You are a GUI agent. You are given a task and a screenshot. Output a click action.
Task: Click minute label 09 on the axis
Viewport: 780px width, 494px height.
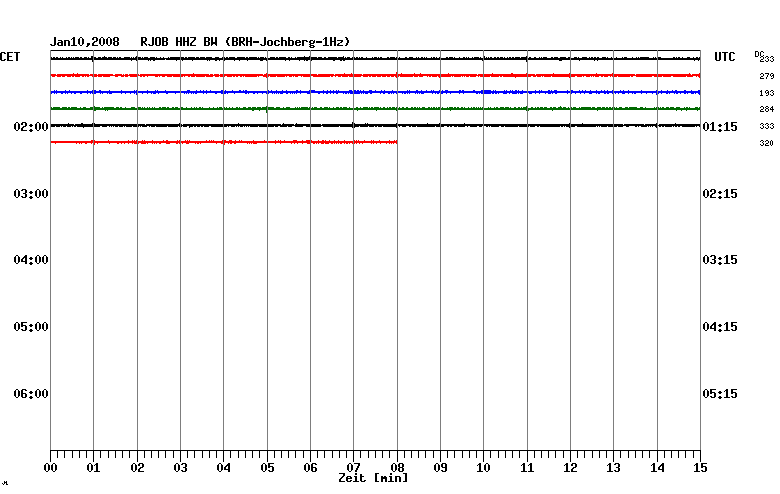tap(440, 468)
